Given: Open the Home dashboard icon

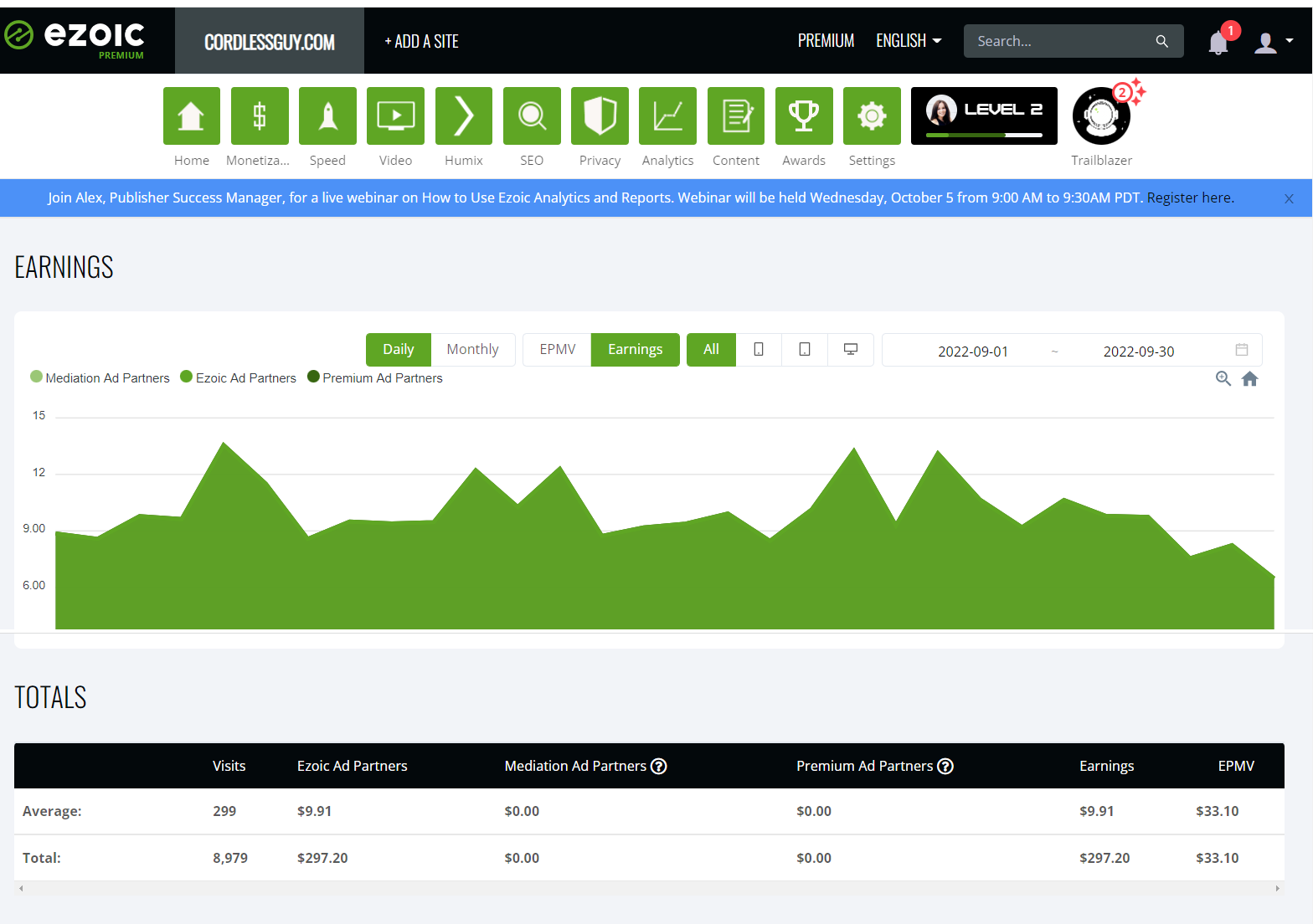Looking at the screenshot, I should tap(192, 116).
